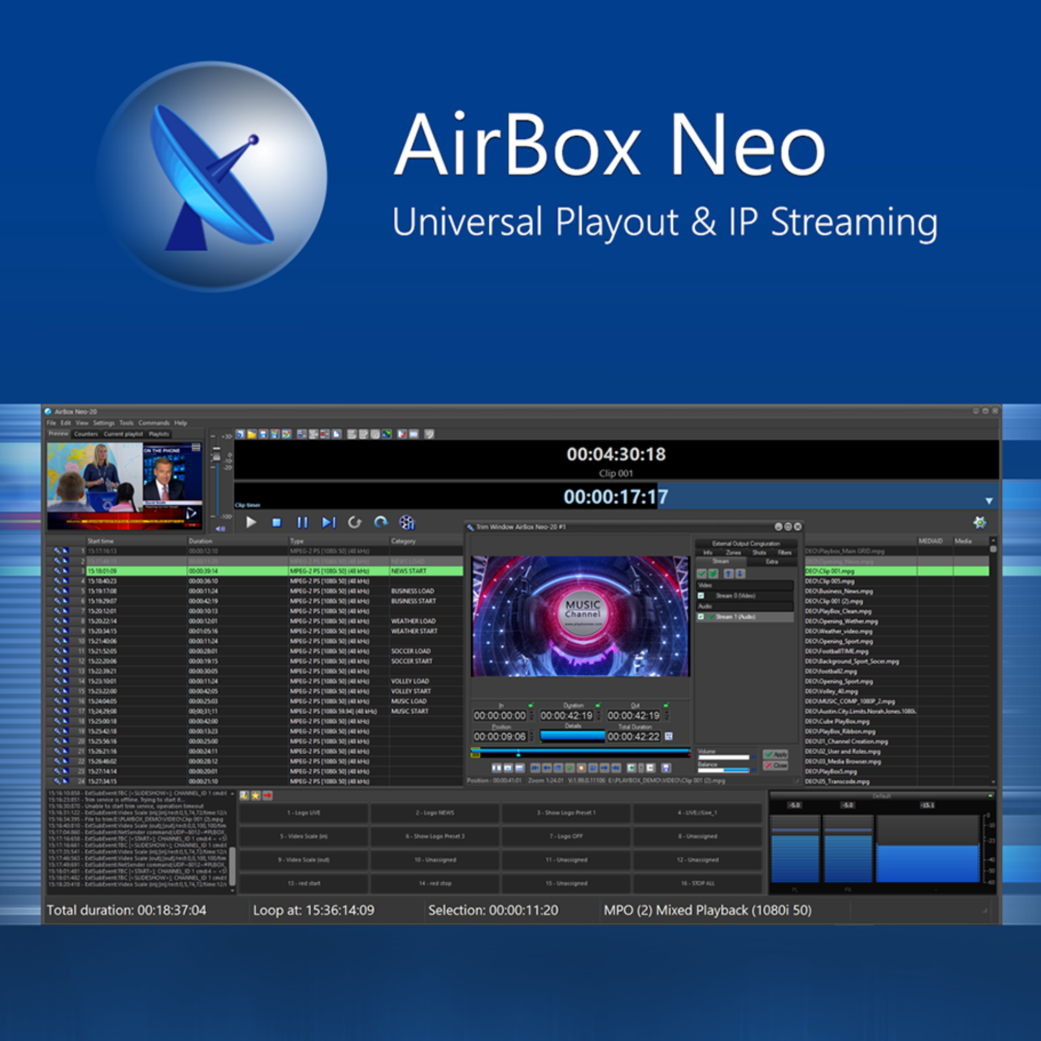Click the mute speaker icon under volume fader

pos(220,528)
